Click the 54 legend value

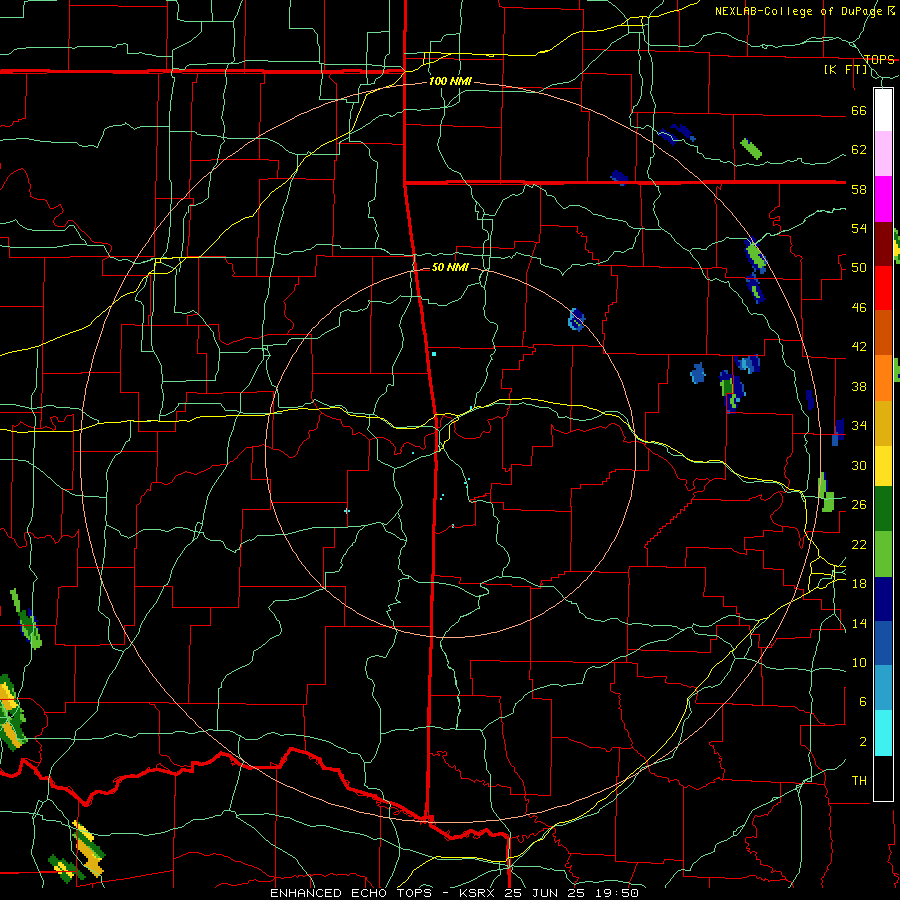click(x=859, y=228)
